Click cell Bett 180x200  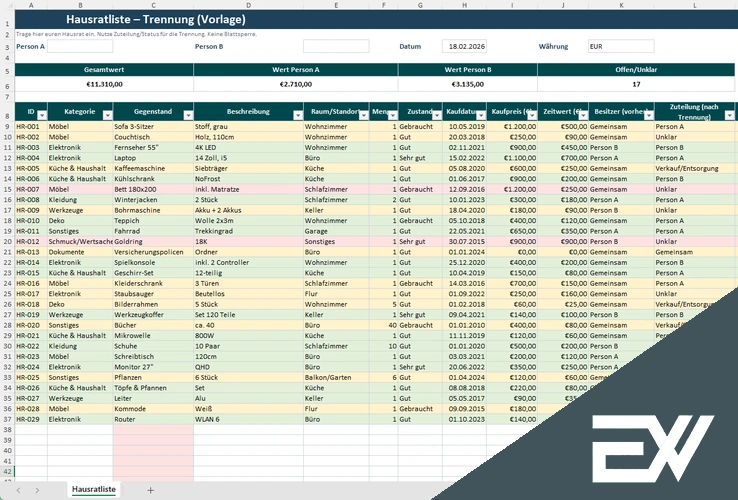(153, 189)
